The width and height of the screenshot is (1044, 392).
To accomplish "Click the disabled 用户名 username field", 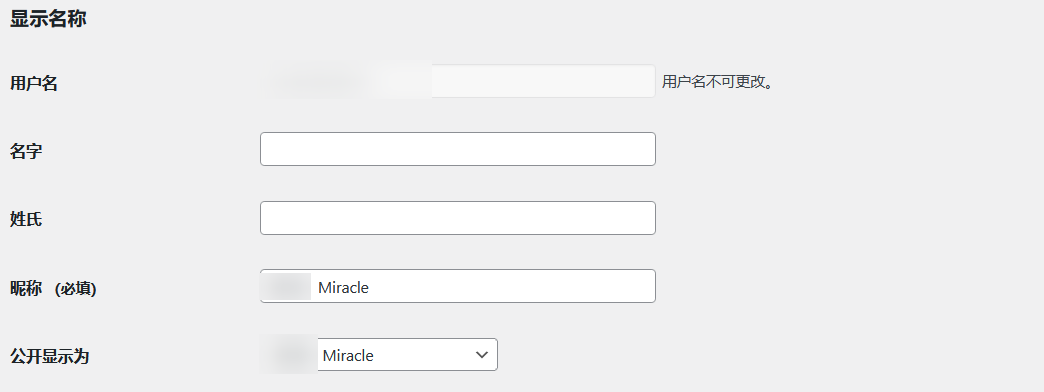I will 457,81.
